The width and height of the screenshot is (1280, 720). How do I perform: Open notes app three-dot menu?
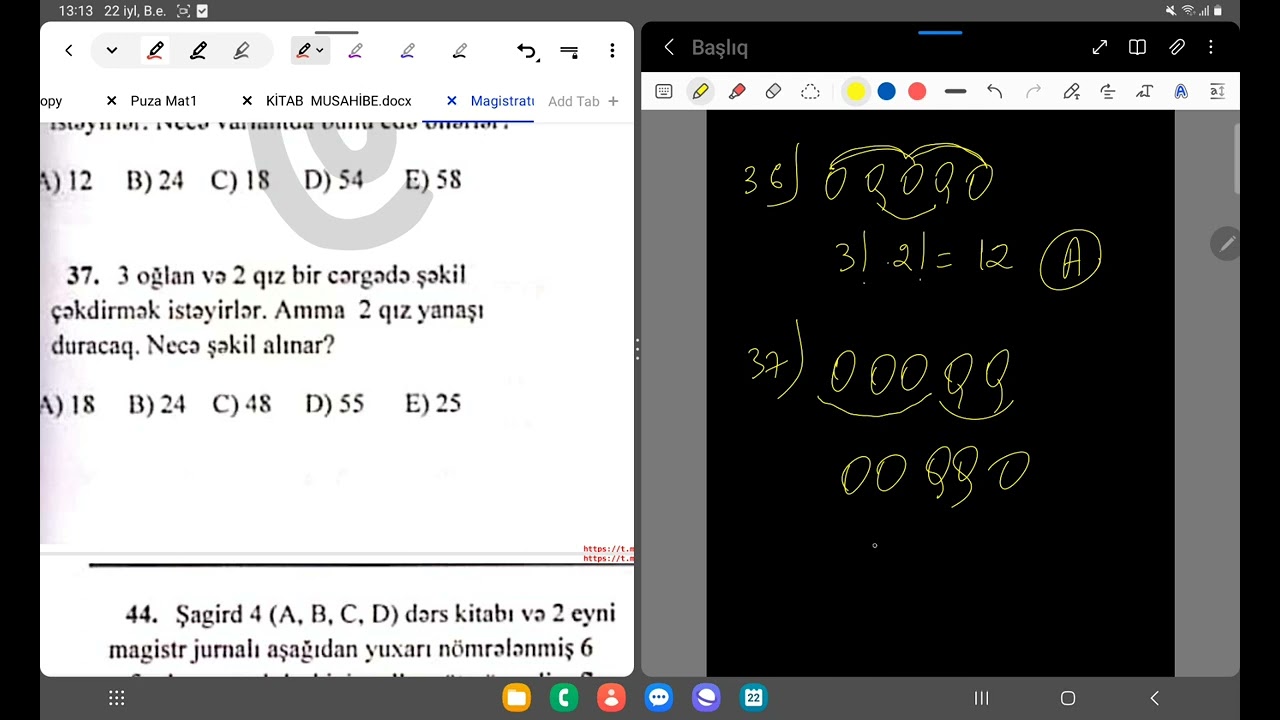(1211, 47)
